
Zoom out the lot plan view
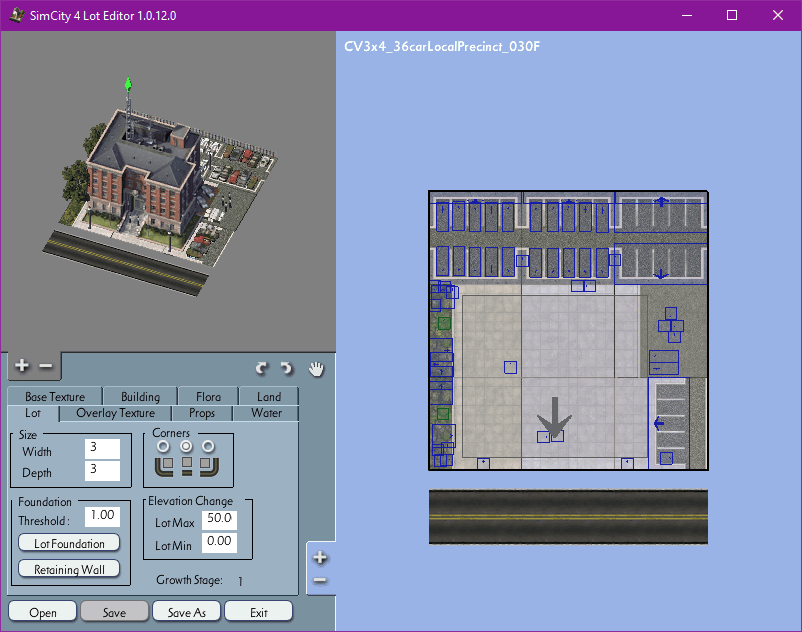tap(320, 580)
